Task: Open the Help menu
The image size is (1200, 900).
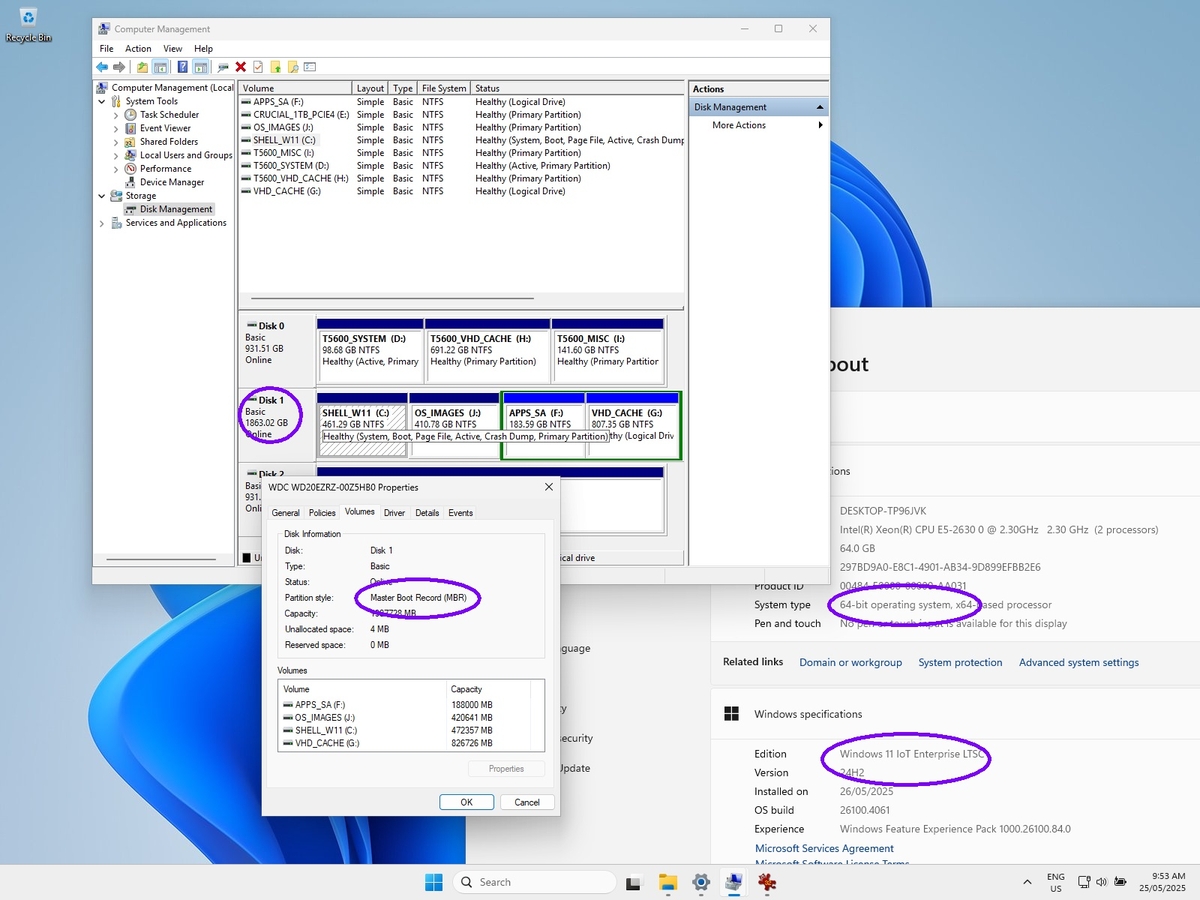Action: [x=204, y=48]
